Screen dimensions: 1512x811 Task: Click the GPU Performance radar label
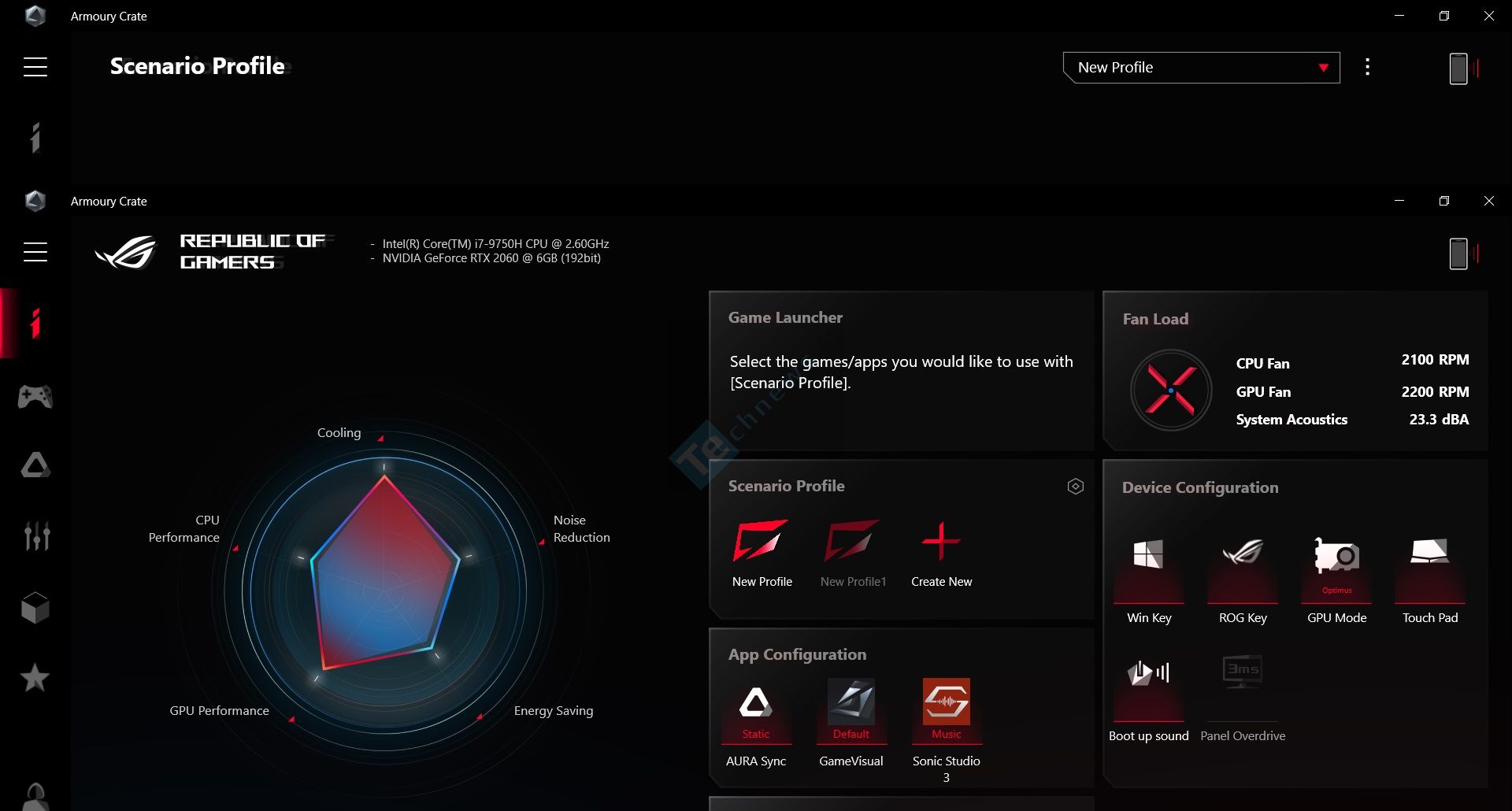pos(219,711)
